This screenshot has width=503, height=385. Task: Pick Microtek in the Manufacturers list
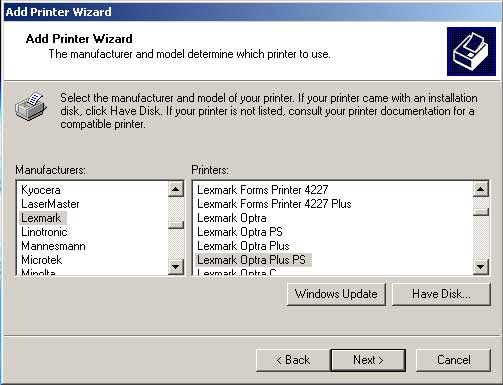(x=41, y=260)
